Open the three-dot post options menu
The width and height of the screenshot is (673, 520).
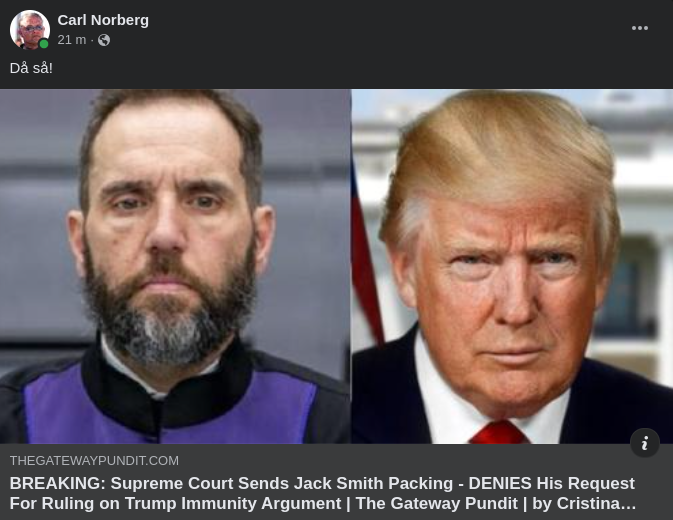click(640, 28)
